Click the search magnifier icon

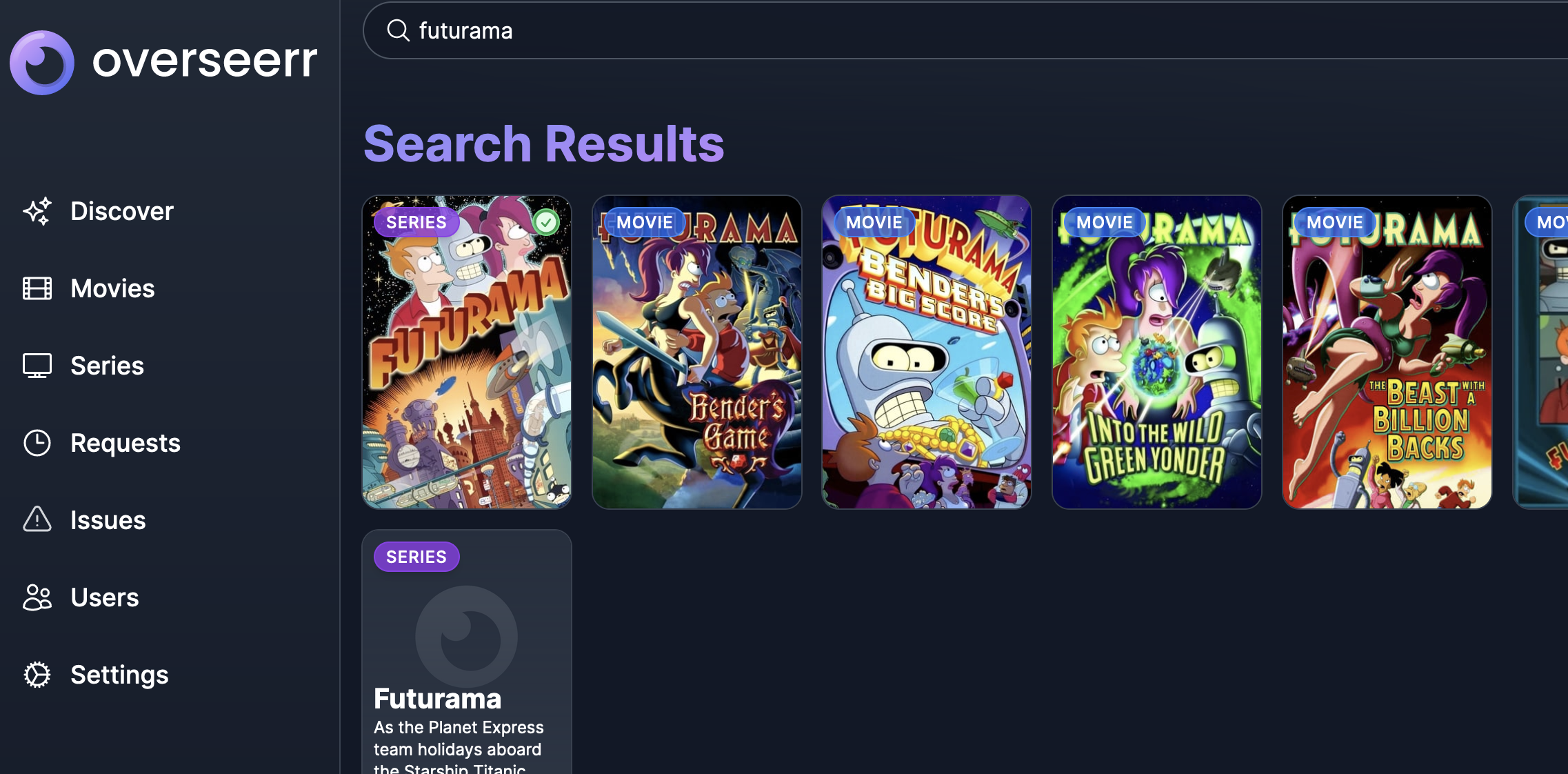click(398, 30)
